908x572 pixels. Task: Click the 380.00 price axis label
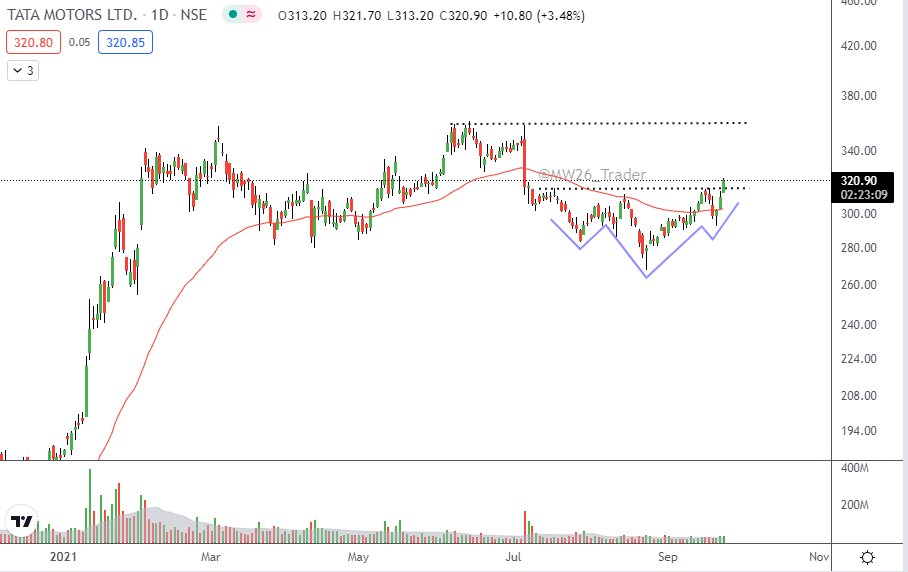(859, 96)
